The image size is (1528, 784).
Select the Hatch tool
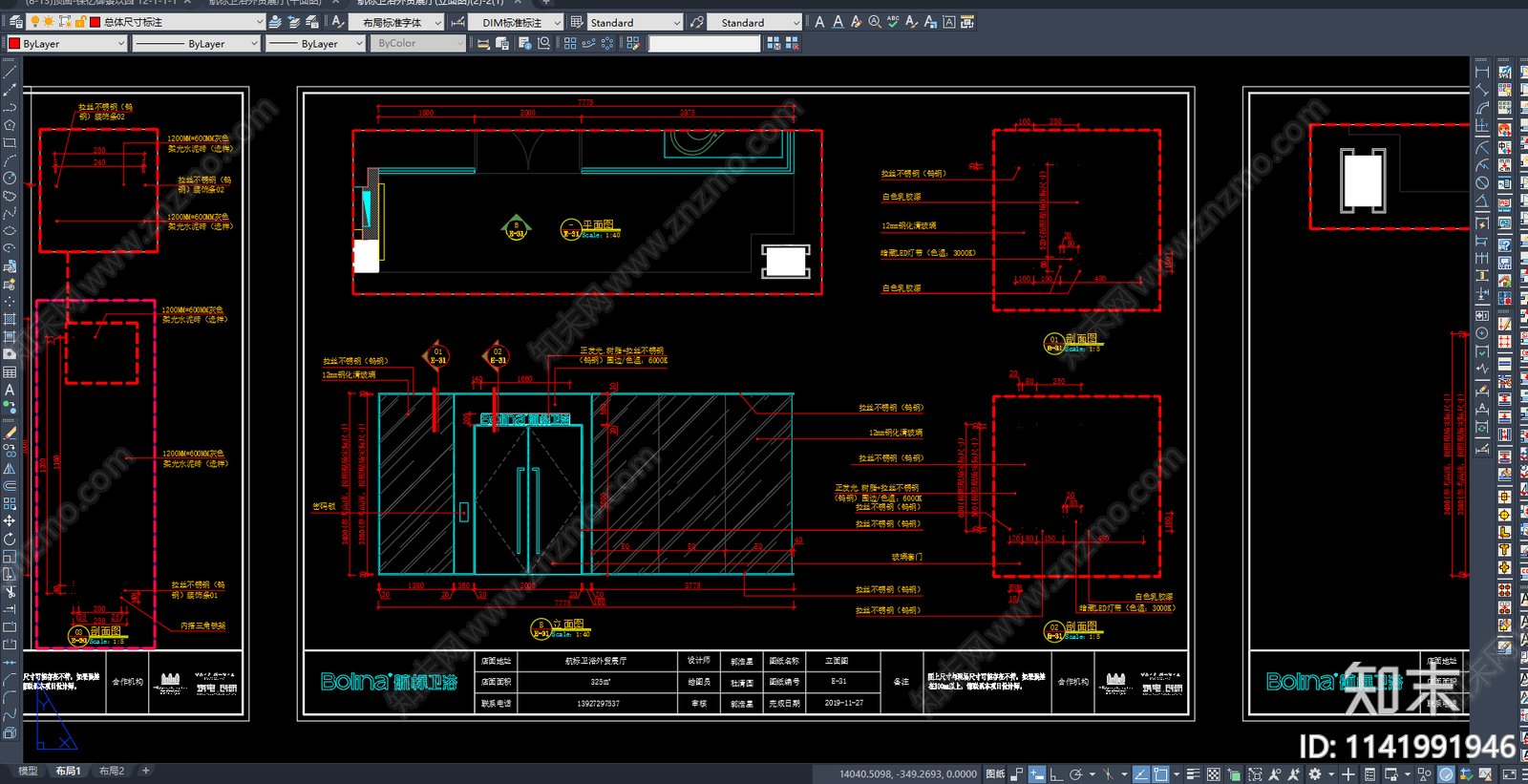(x=10, y=319)
